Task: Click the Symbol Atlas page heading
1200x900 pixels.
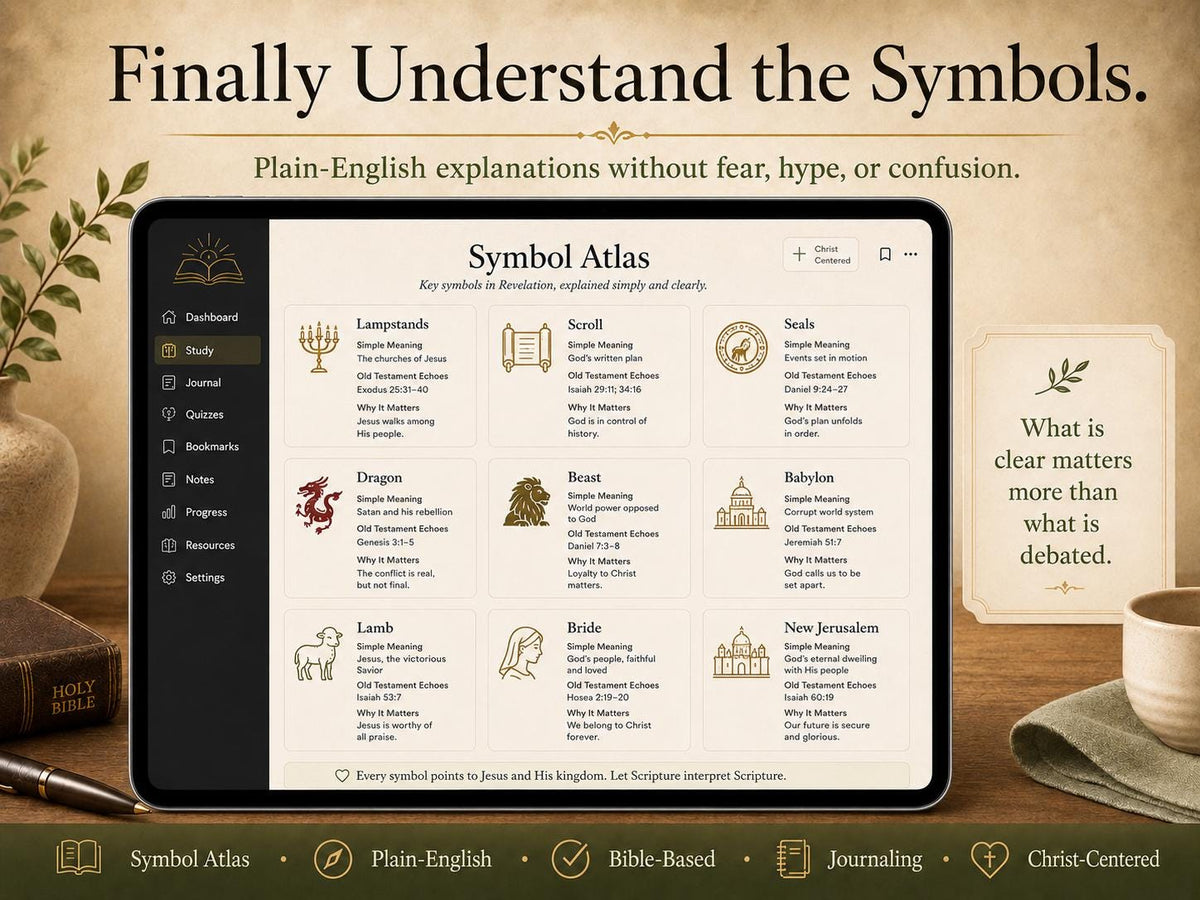Action: pyautogui.click(x=559, y=257)
